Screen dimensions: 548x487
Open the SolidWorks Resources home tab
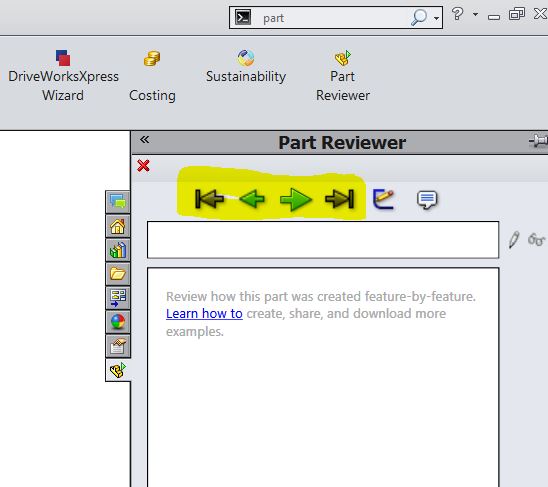click(118, 226)
